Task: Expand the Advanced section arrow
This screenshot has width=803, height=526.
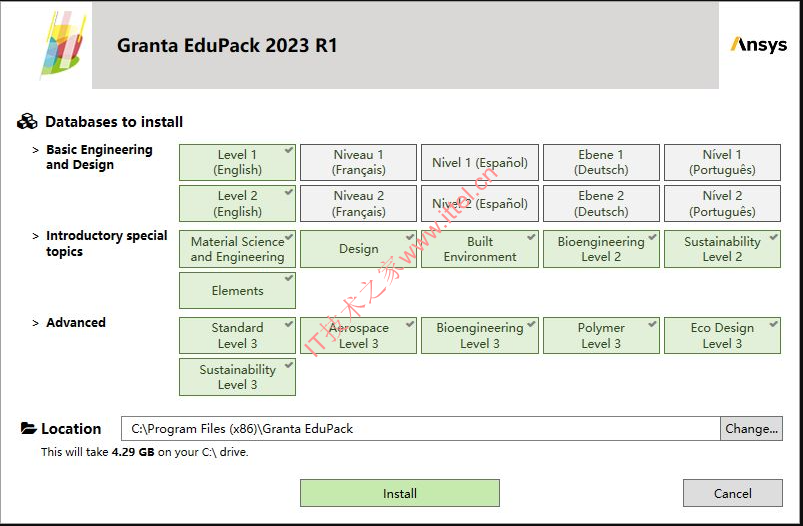Action: coord(35,323)
